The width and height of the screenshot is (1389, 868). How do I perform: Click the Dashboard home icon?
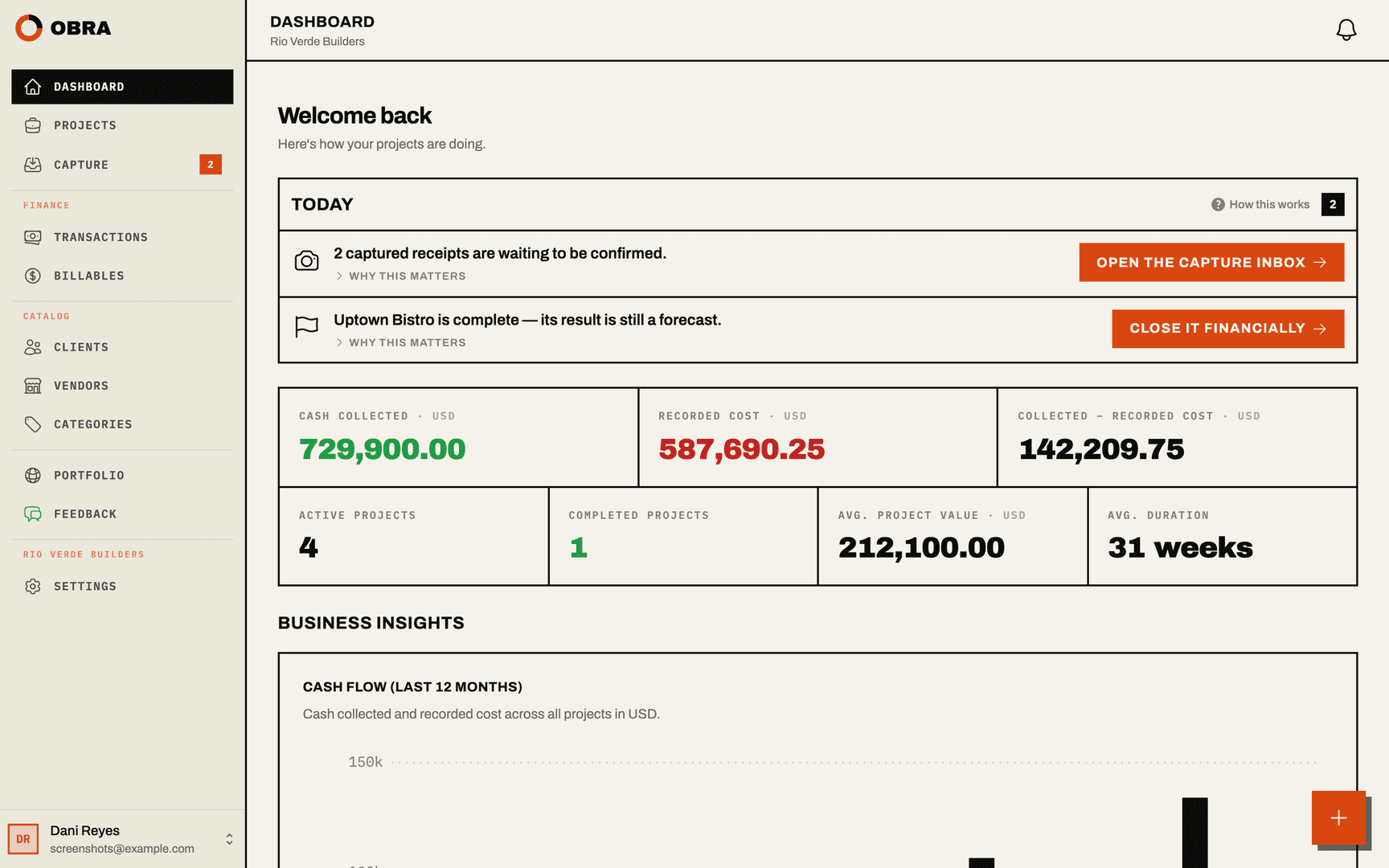(x=33, y=87)
